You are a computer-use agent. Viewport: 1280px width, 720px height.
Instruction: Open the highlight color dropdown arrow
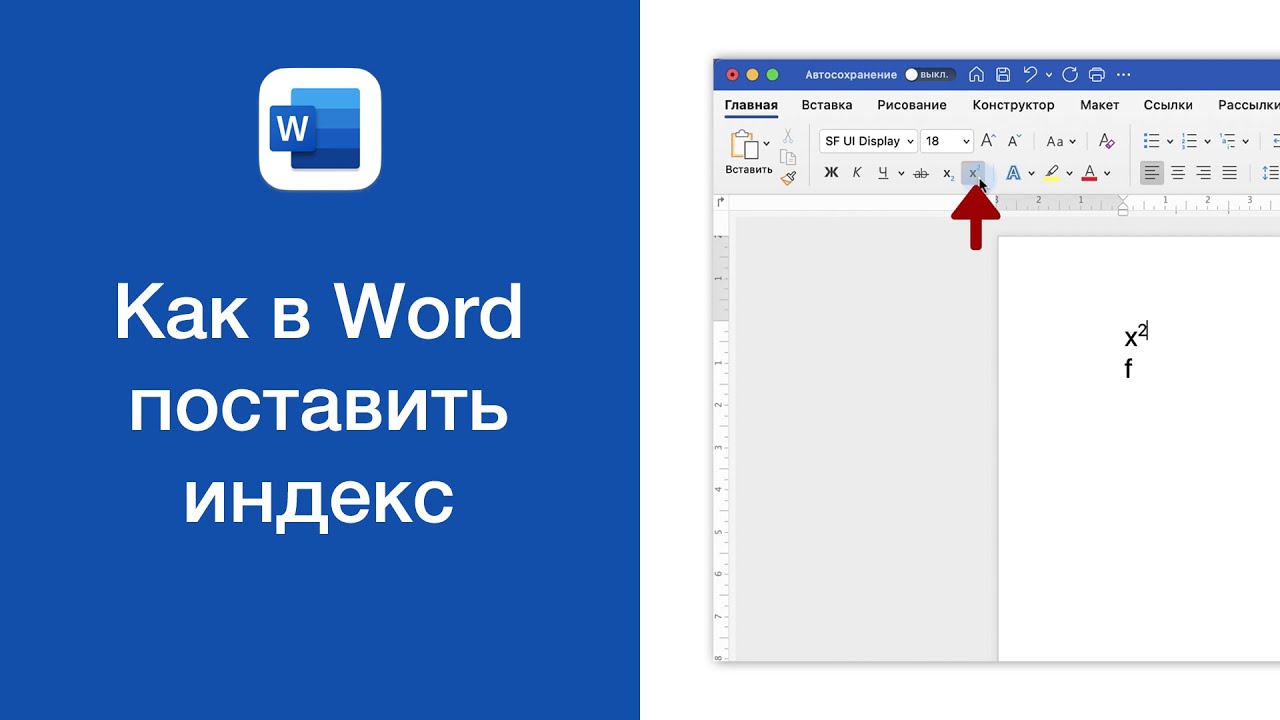coord(1069,173)
